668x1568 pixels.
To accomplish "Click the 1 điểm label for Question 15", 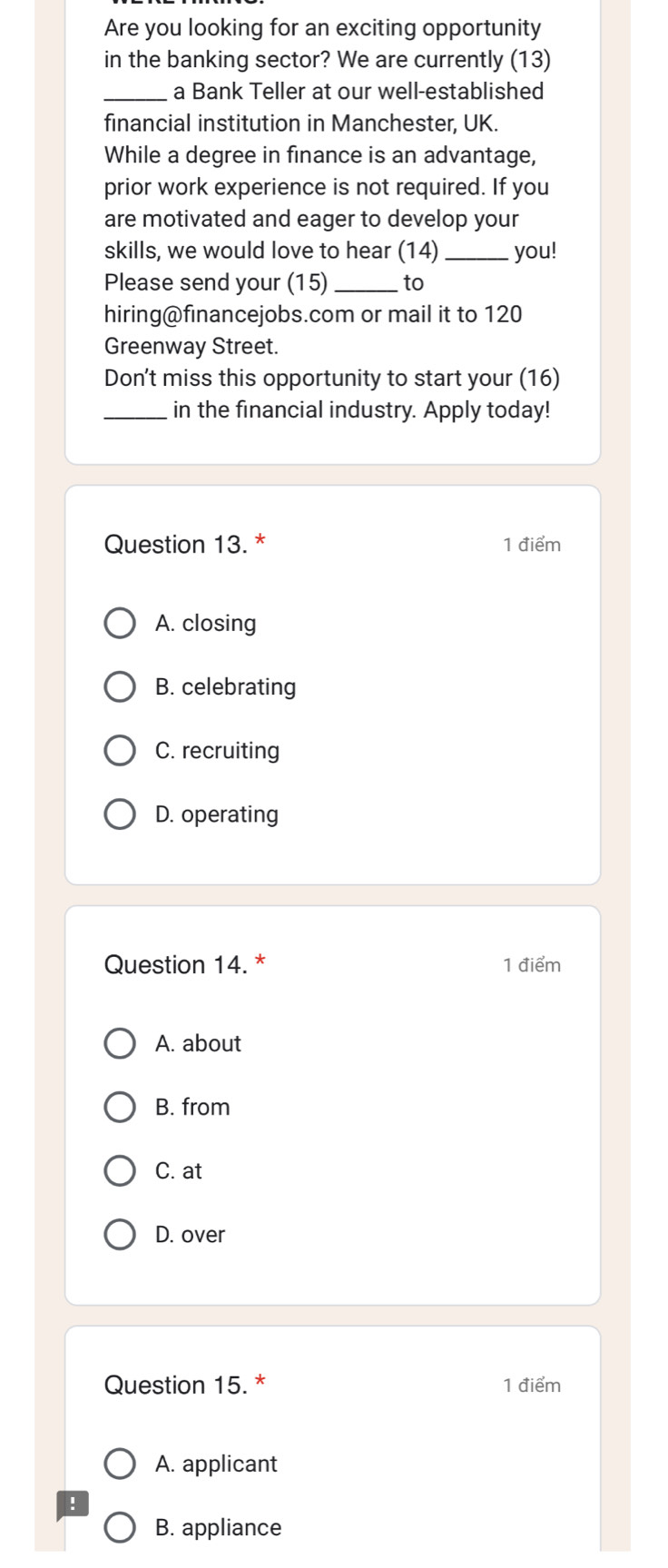I will pyautogui.click(x=532, y=1386).
